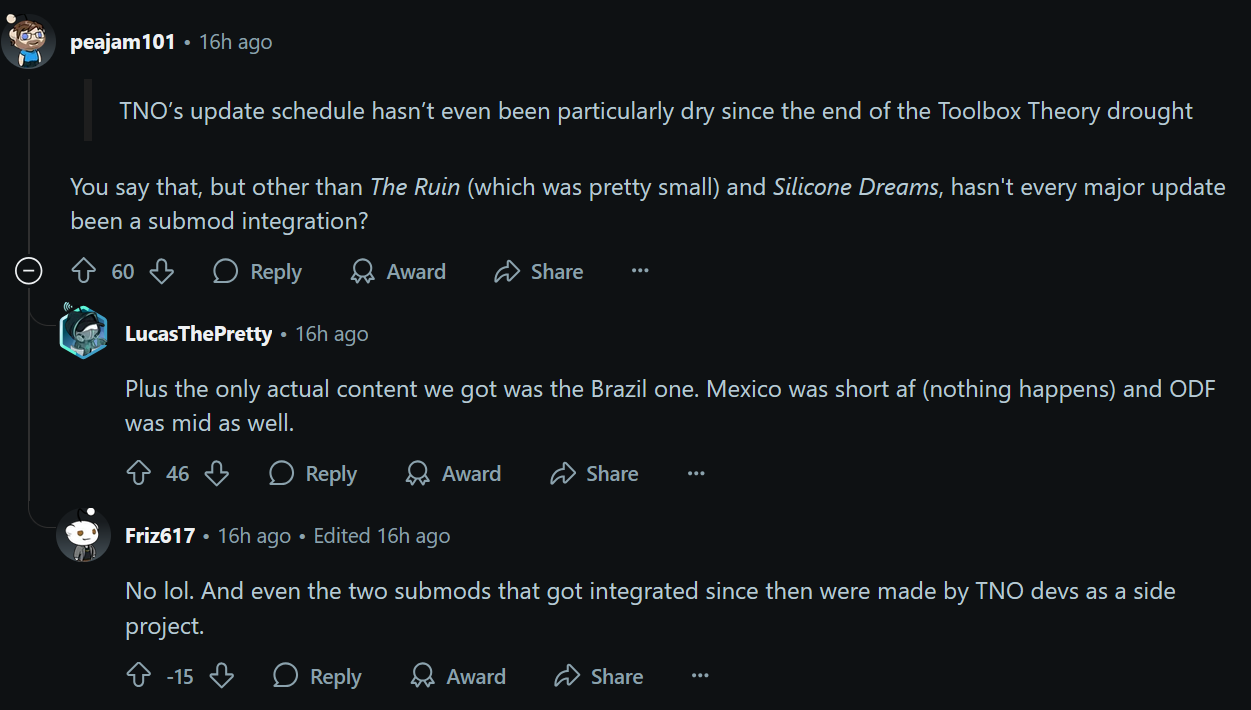Collapse peajam101's comment thread
1251x710 pixels.
click(x=29, y=271)
